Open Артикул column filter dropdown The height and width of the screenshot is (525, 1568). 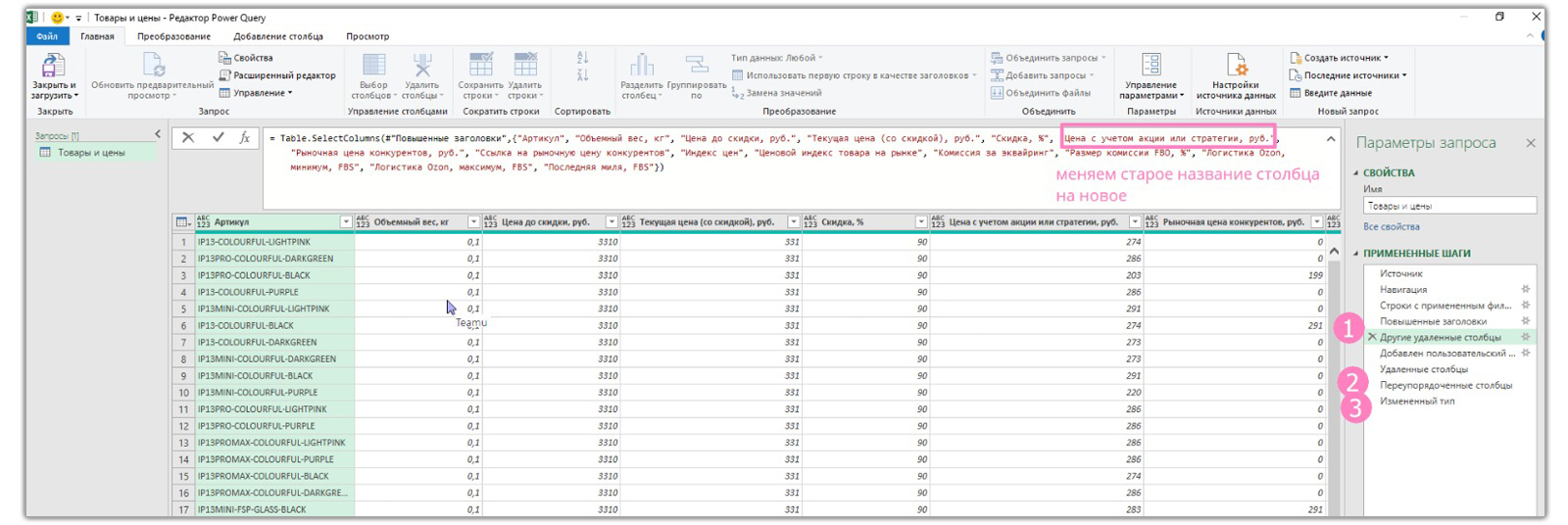345,222
